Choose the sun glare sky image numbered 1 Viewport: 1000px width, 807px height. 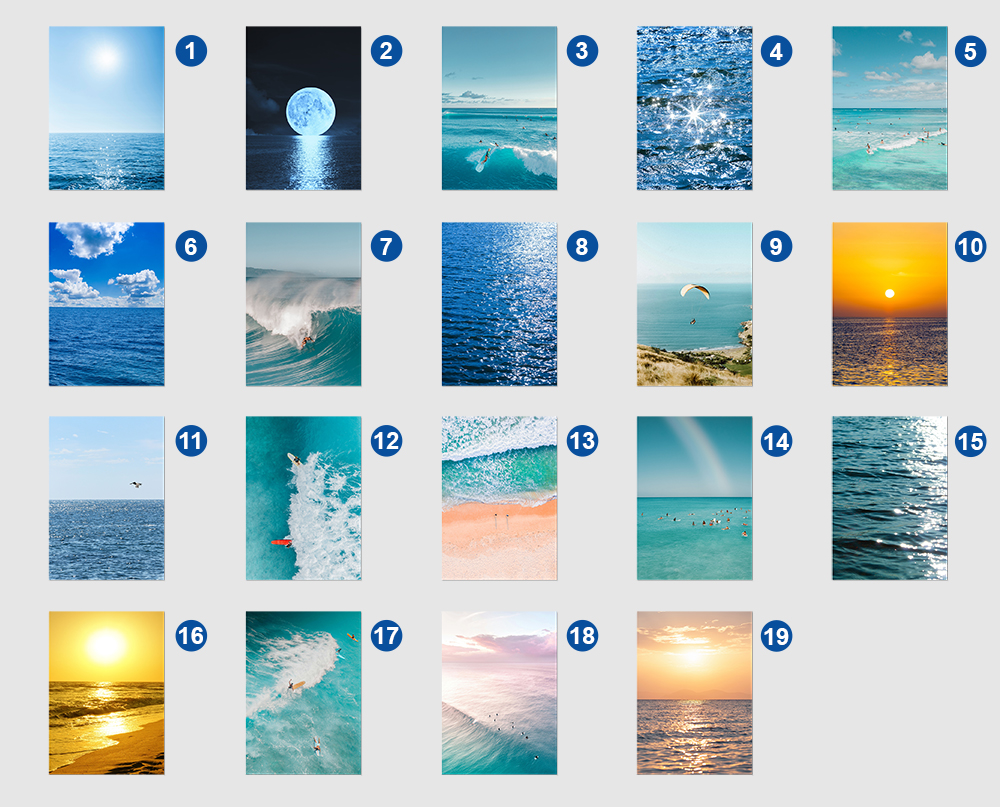(x=107, y=108)
